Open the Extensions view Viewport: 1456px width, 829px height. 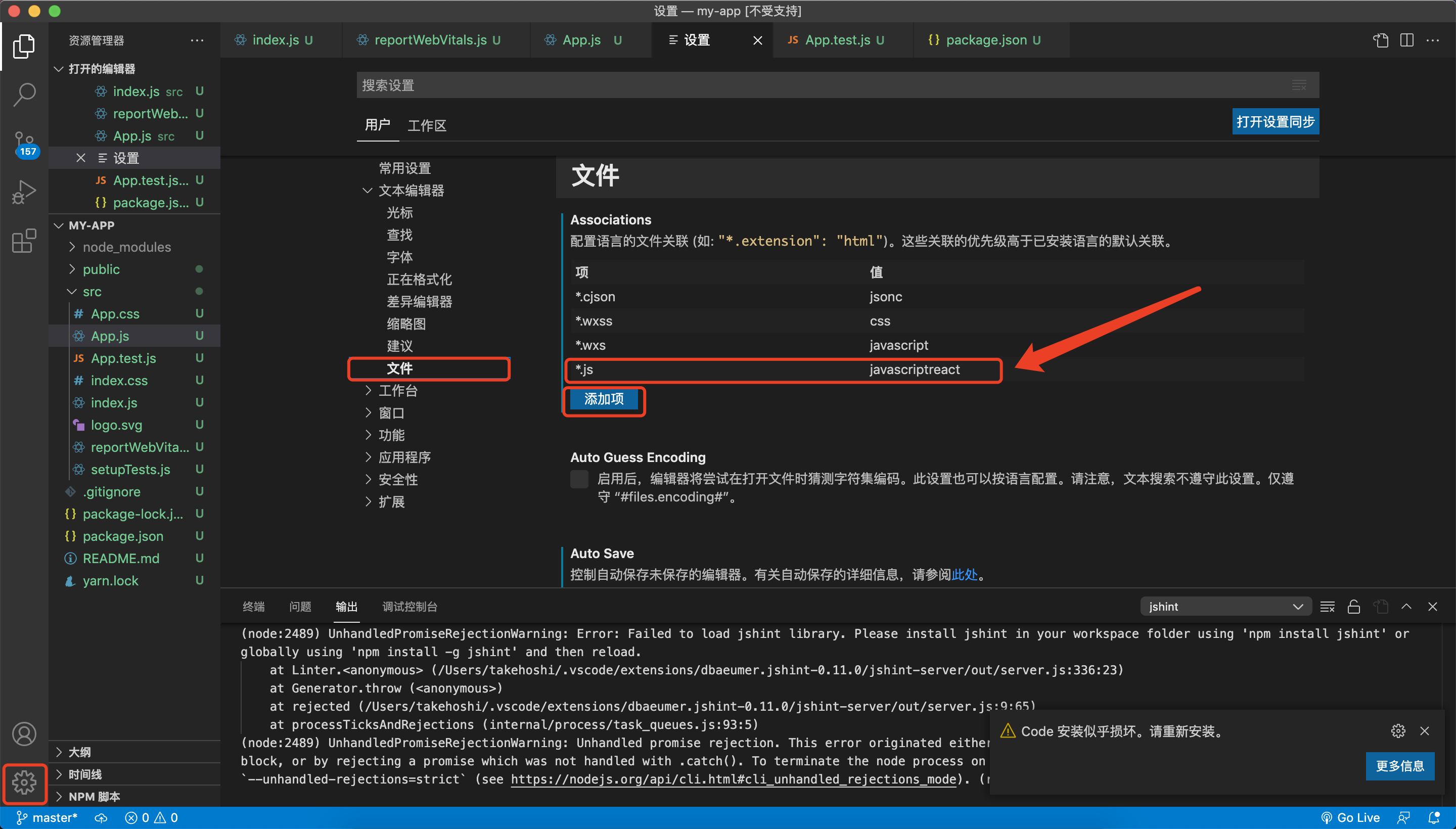pos(23,241)
